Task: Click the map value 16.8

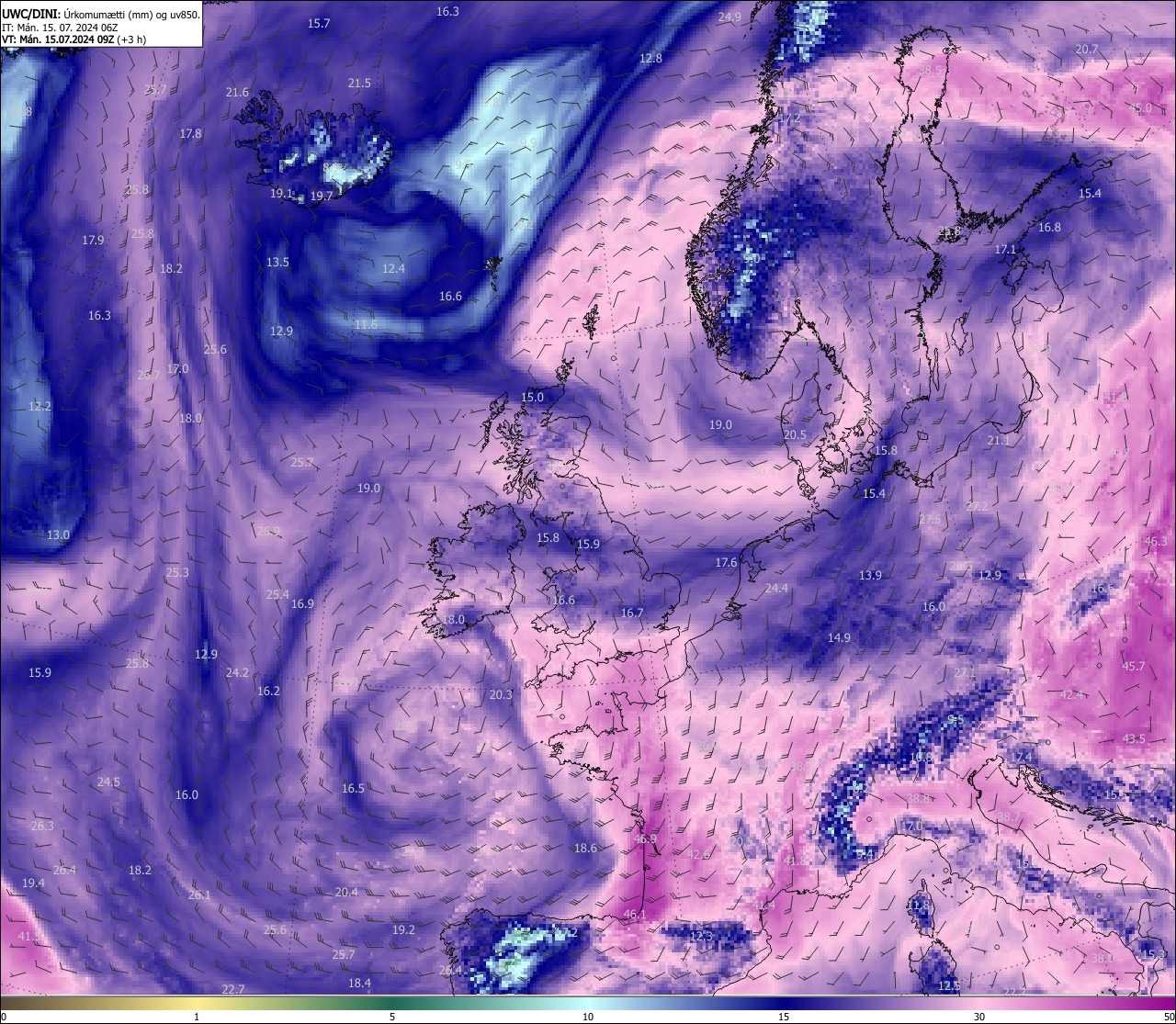Action: click(1049, 227)
